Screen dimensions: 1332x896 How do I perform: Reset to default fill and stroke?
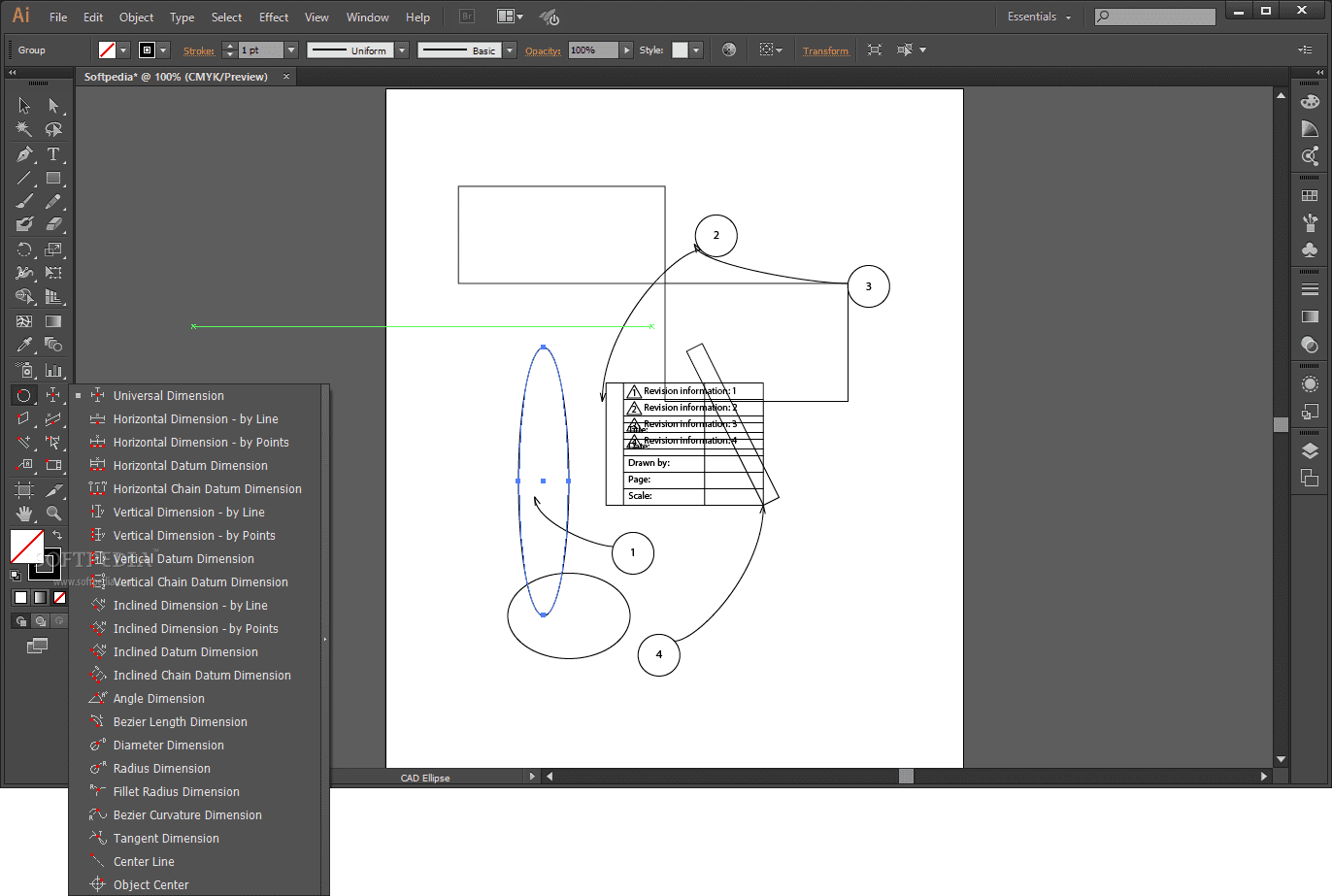16,575
